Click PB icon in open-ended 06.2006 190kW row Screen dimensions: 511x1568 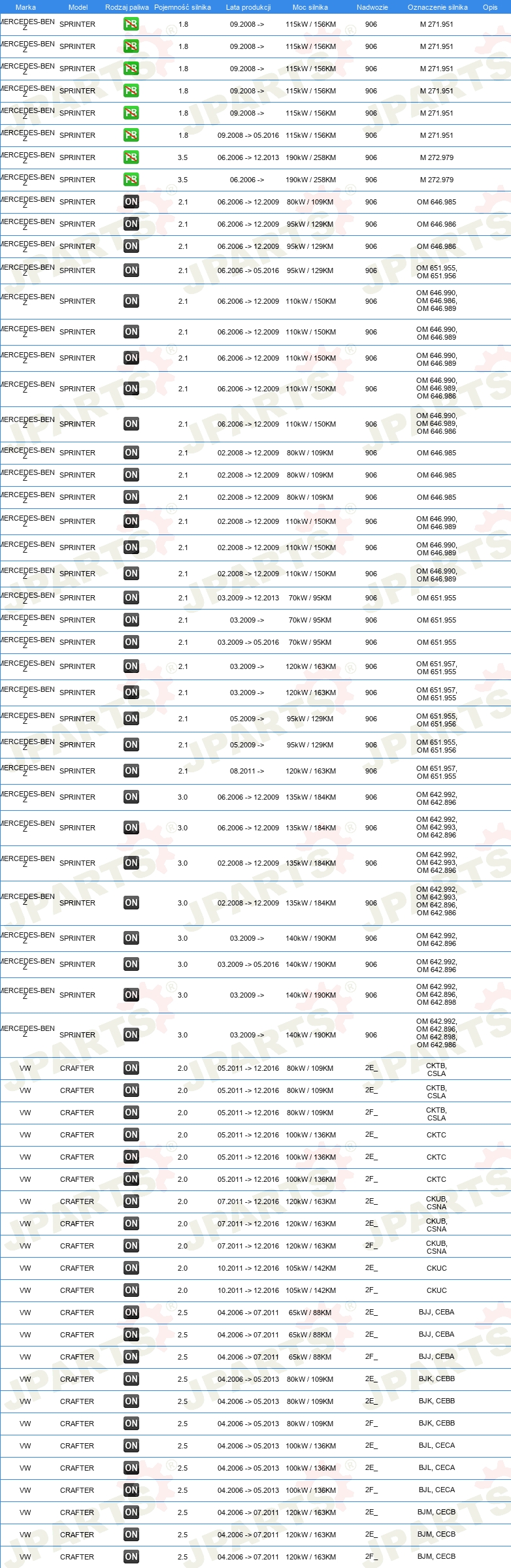click(131, 180)
